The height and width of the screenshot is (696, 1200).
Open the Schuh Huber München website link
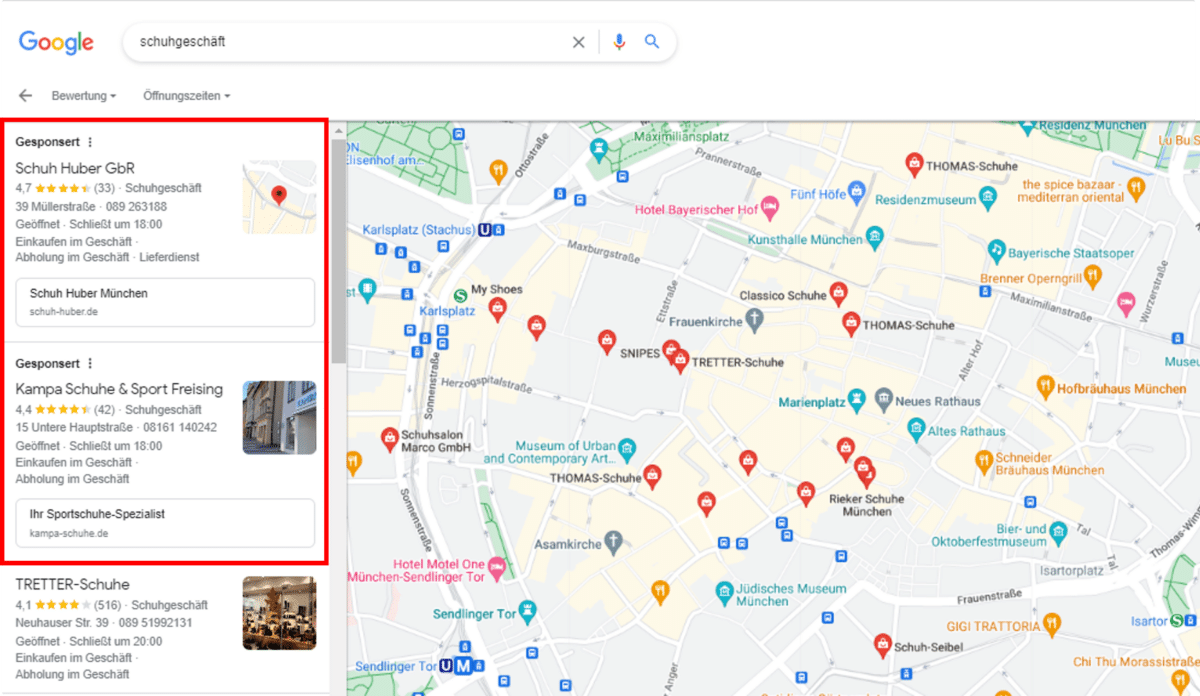pos(166,302)
